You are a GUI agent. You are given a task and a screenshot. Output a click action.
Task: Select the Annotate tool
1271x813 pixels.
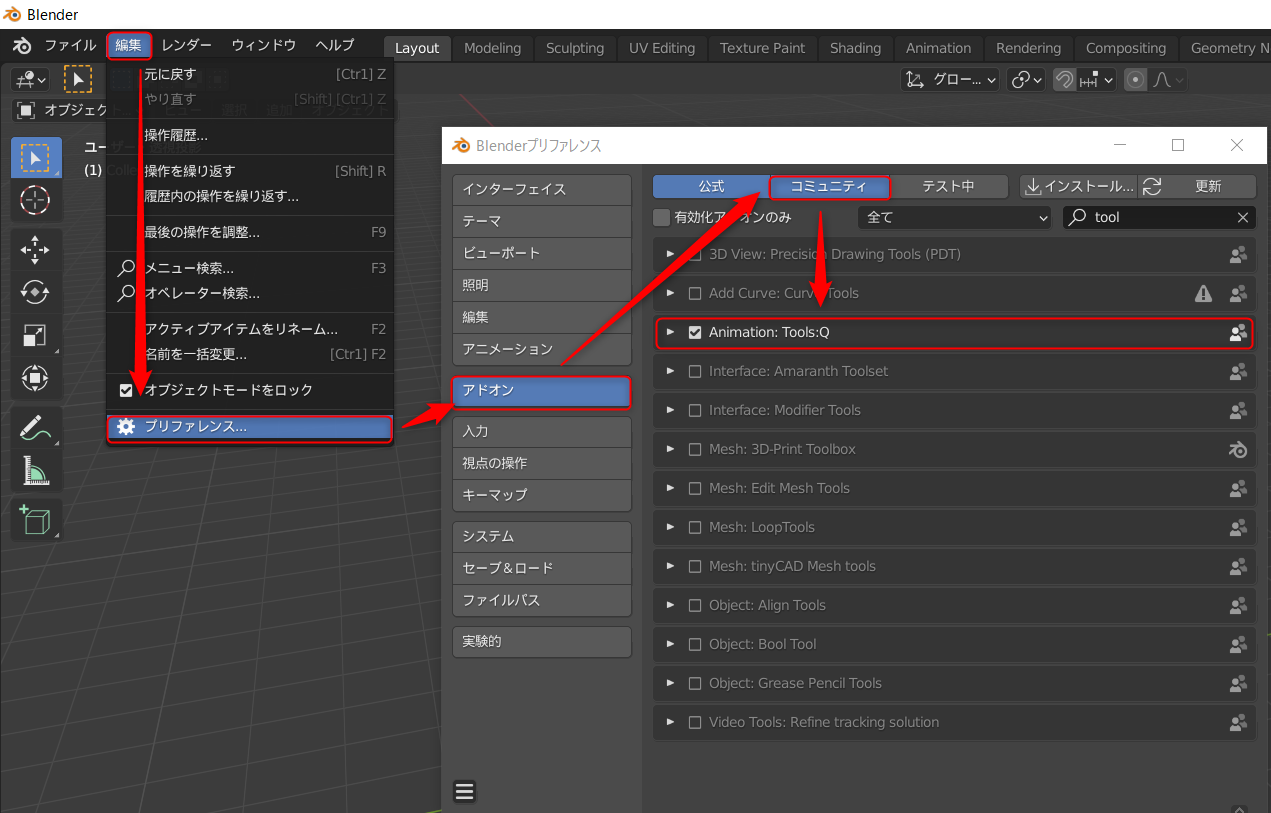tap(36, 428)
